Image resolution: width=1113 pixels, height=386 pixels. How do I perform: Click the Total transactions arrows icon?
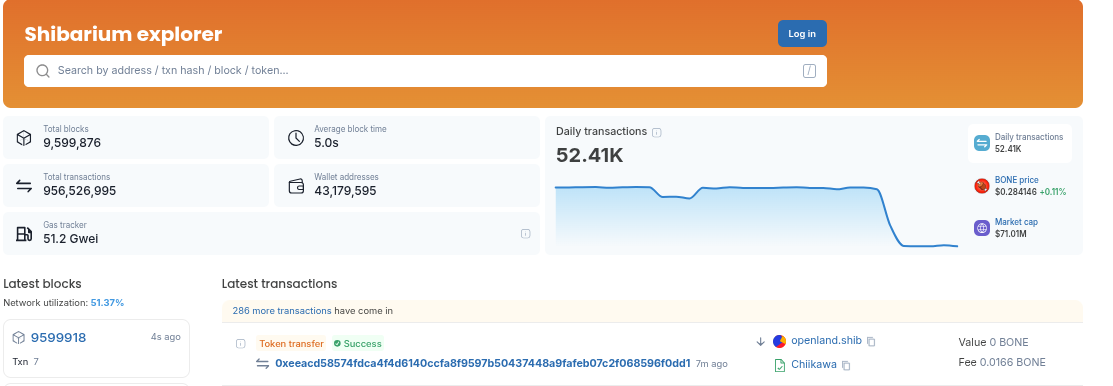tap(24, 186)
